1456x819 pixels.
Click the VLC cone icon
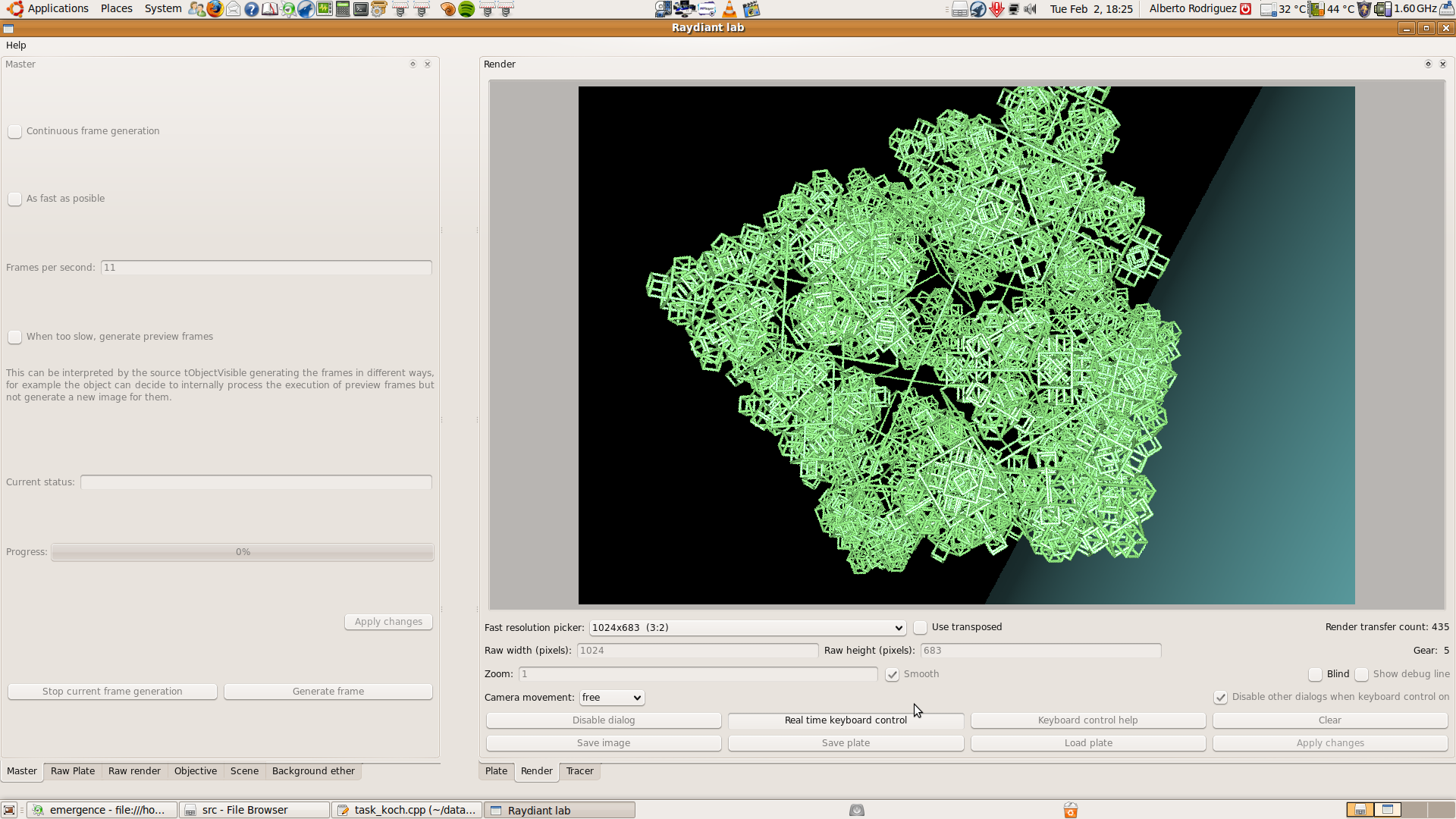729,9
